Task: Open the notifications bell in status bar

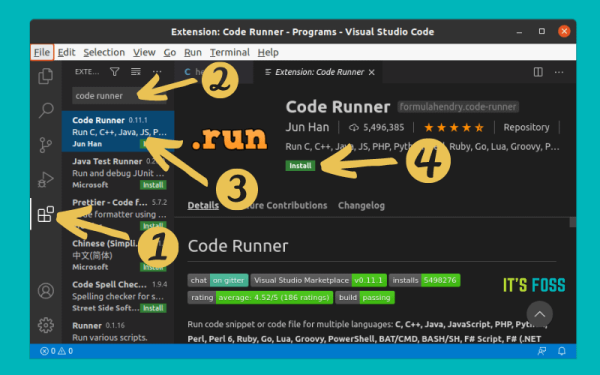Action: tap(561, 351)
